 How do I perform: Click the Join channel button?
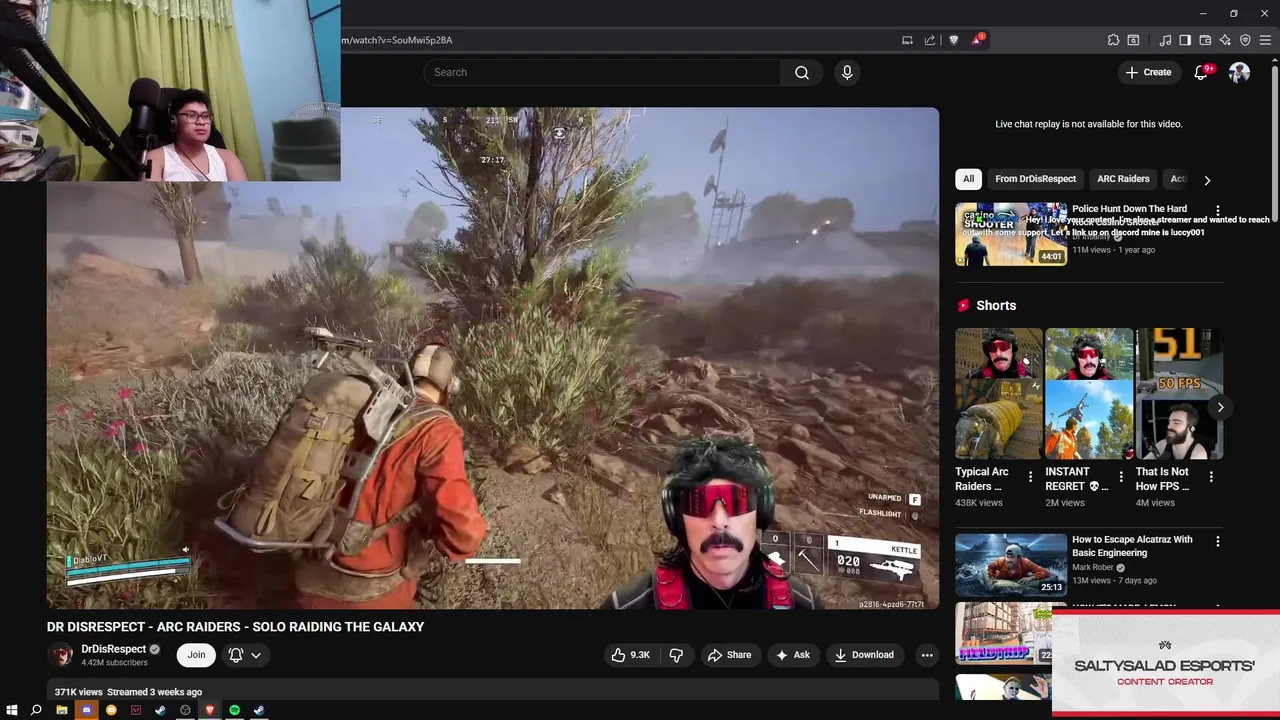196,655
